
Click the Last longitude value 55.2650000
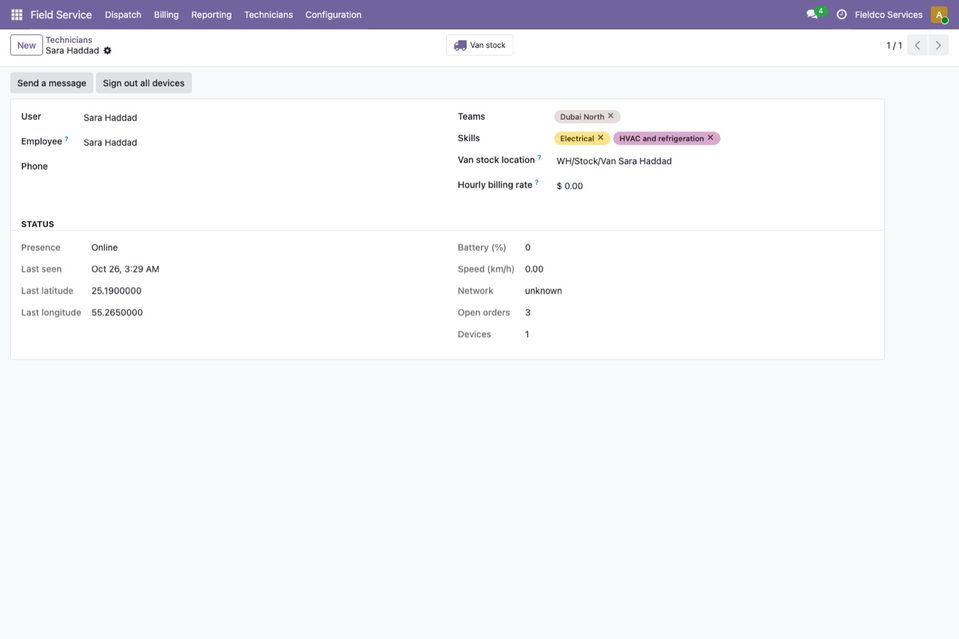click(x=117, y=312)
